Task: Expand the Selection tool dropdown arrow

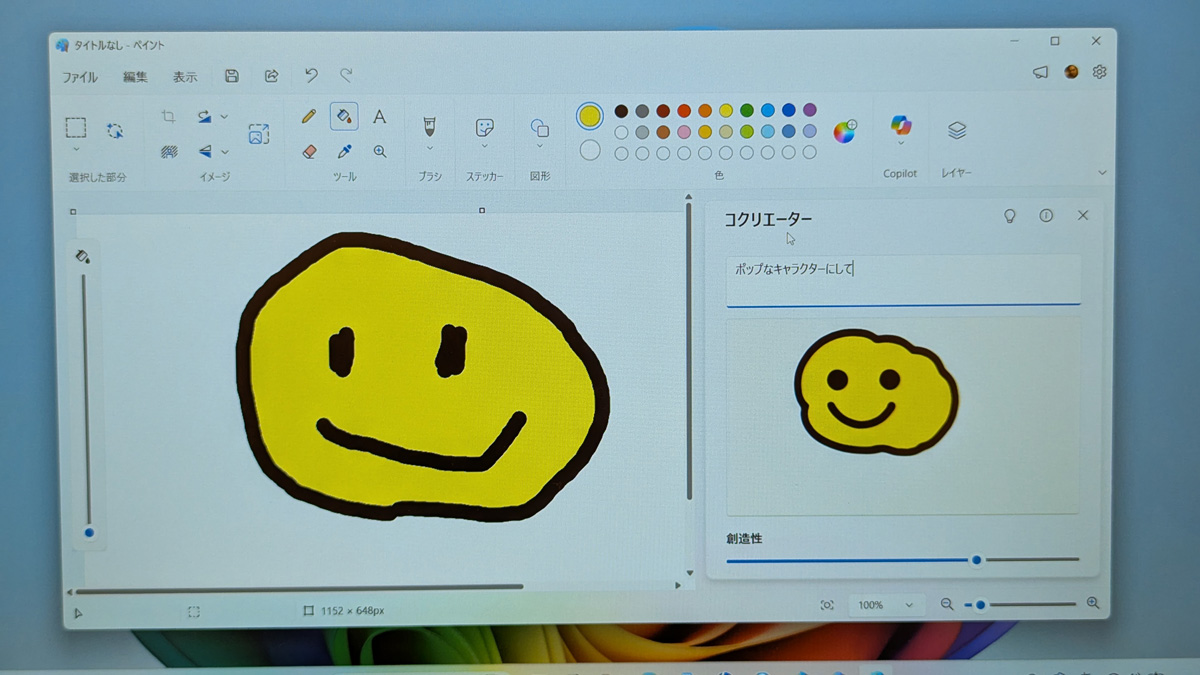Action: coord(76,150)
